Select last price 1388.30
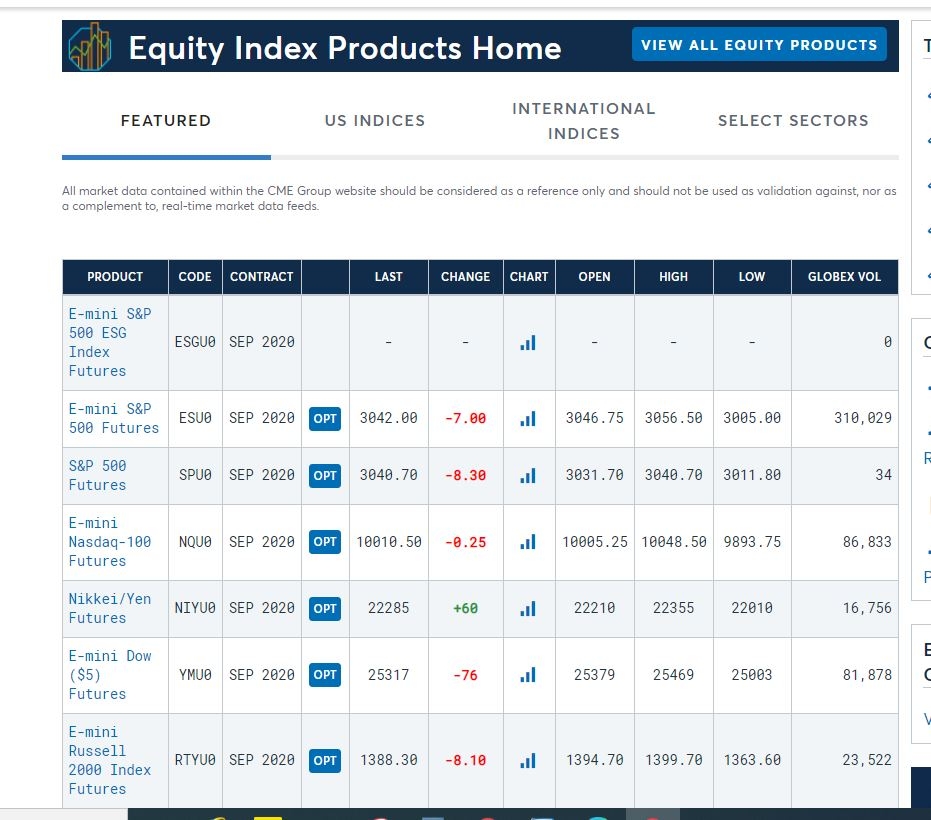Viewport: 931px width, 820px height. [388, 761]
